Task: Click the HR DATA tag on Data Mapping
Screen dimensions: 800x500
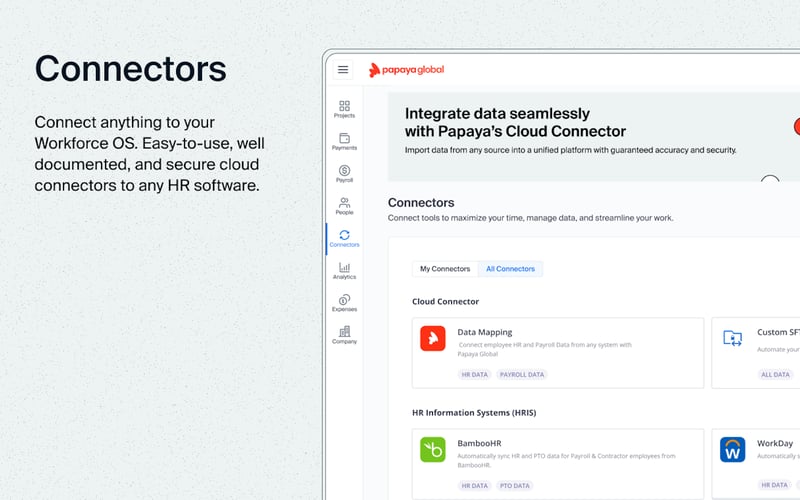Action: point(474,374)
